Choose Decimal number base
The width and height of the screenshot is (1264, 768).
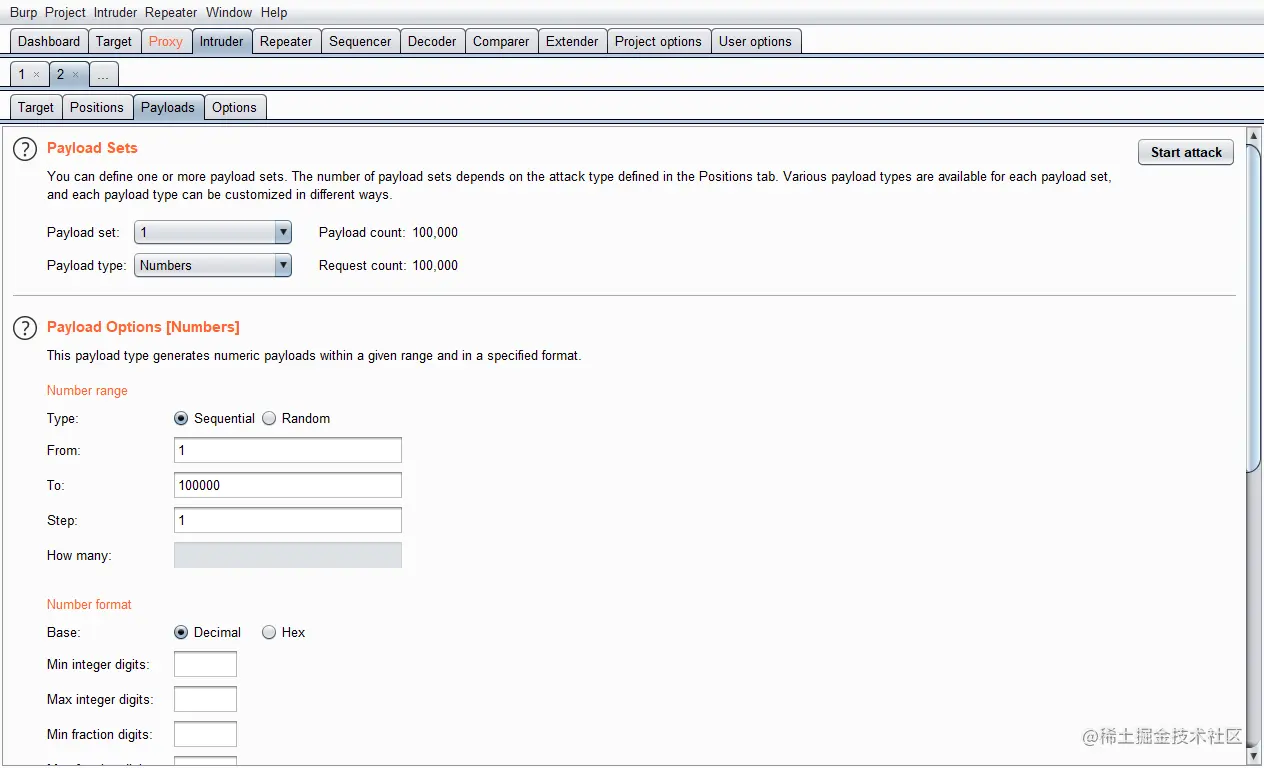click(x=181, y=633)
